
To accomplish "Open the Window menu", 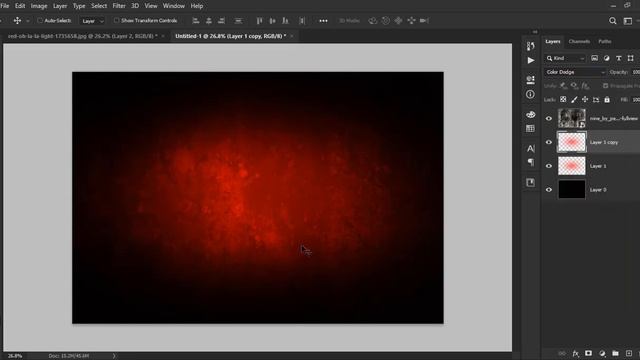I will tap(173, 6).
